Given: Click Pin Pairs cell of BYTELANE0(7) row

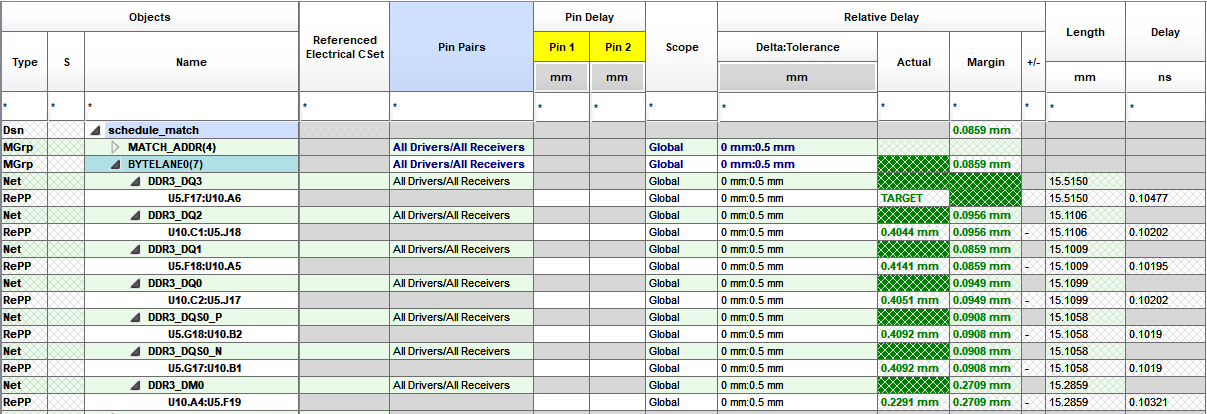Looking at the screenshot, I should pos(461,164).
